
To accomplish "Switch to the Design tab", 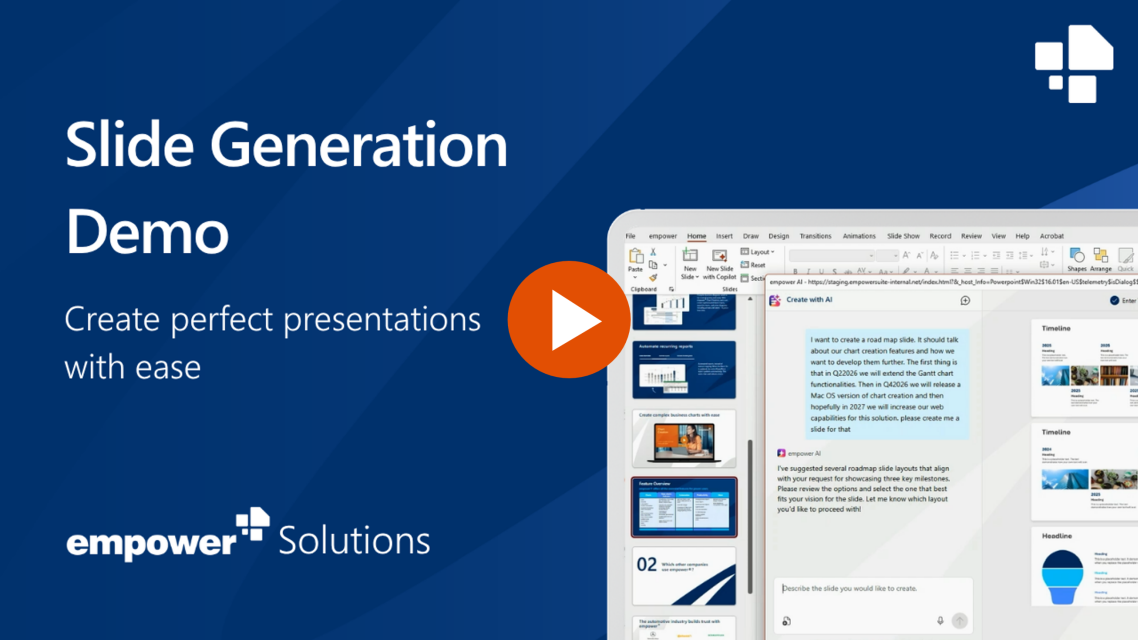I will (x=779, y=236).
